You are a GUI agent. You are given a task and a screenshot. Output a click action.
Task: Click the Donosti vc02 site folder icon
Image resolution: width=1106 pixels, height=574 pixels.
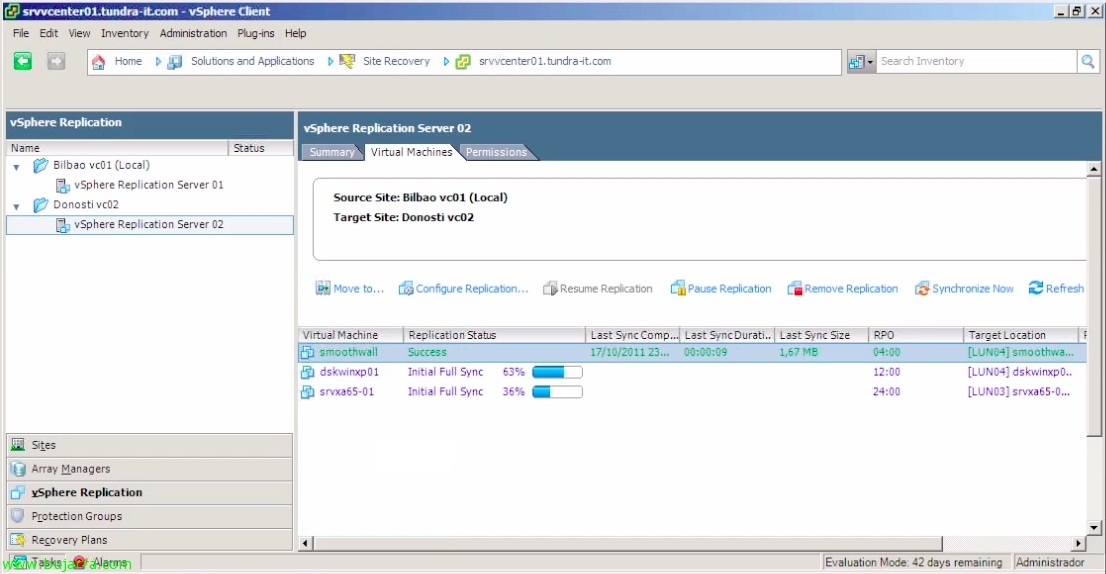(40, 204)
